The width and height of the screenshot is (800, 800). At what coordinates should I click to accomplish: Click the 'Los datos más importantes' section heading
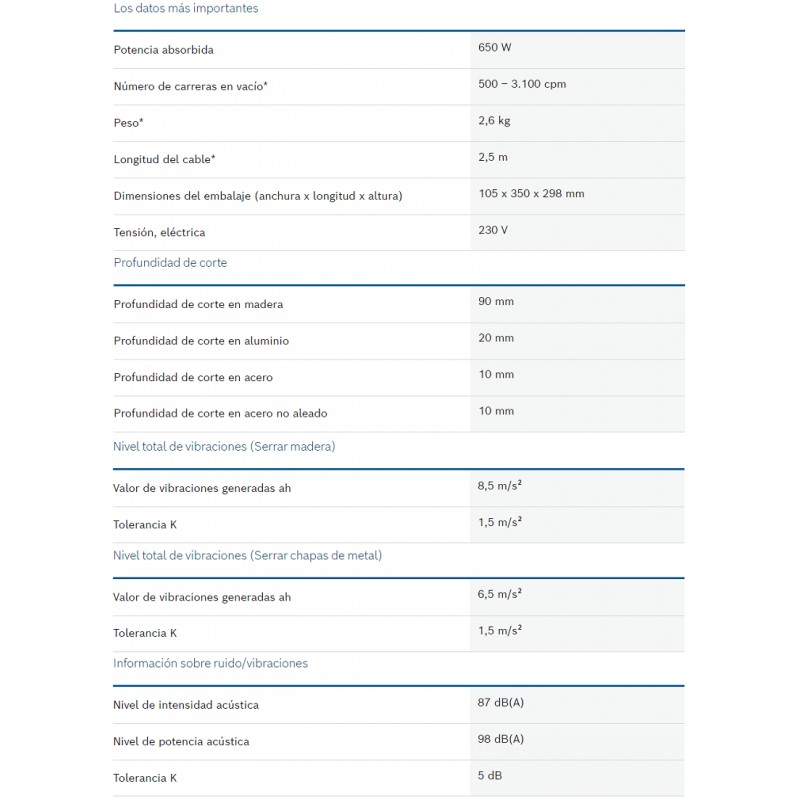click(x=186, y=9)
